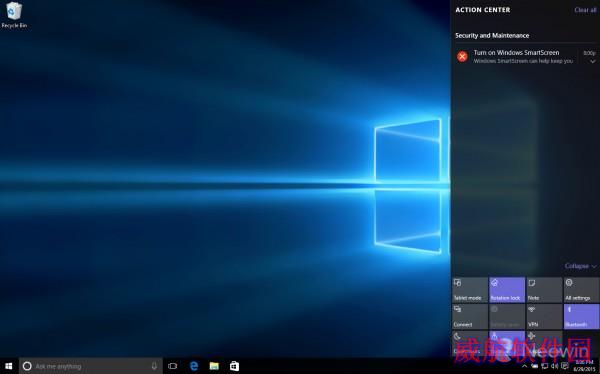Open the Store app from taskbar
Screen dimensions: 600x374
[x=235, y=366]
